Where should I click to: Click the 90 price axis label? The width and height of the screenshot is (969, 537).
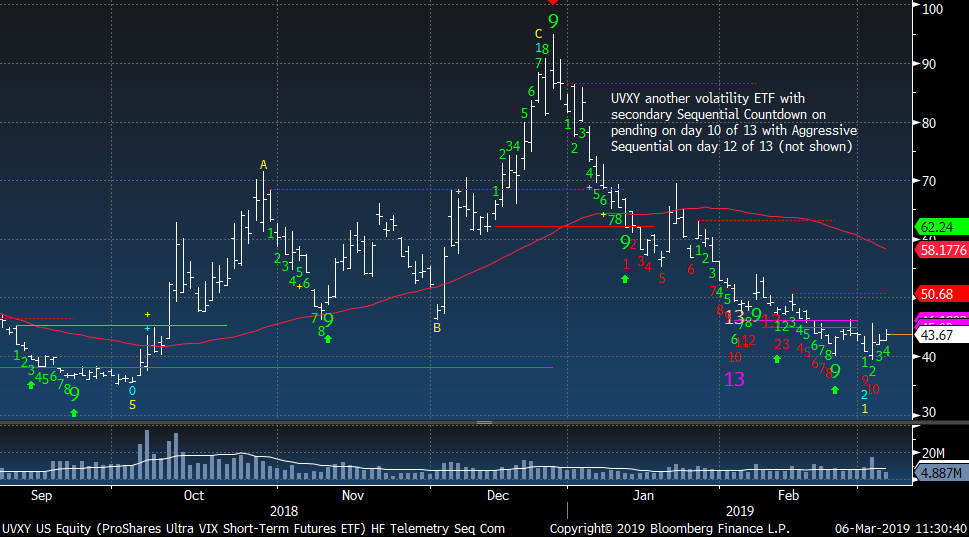point(928,64)
